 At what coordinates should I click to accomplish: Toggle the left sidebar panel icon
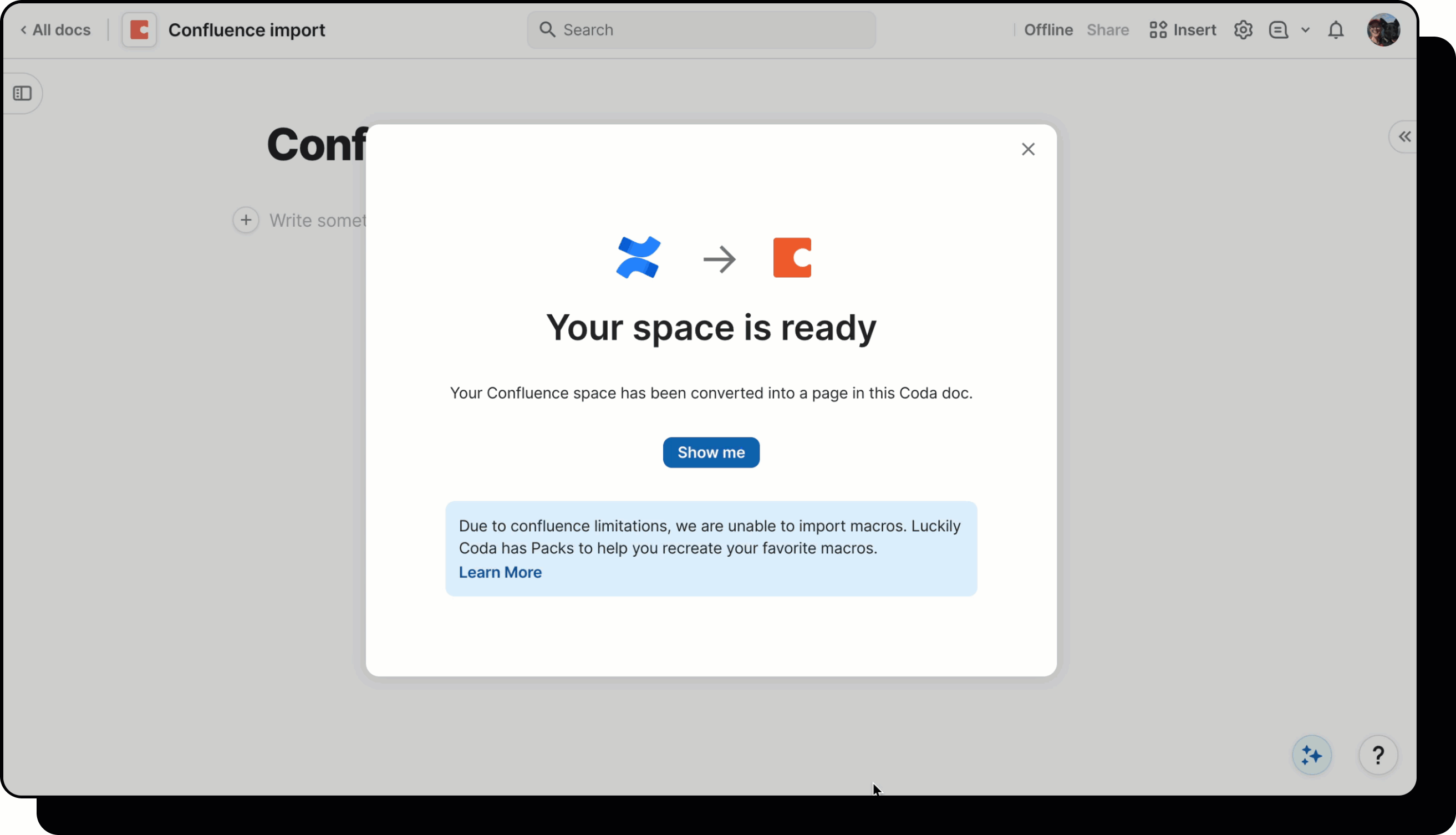coord(22,93)
